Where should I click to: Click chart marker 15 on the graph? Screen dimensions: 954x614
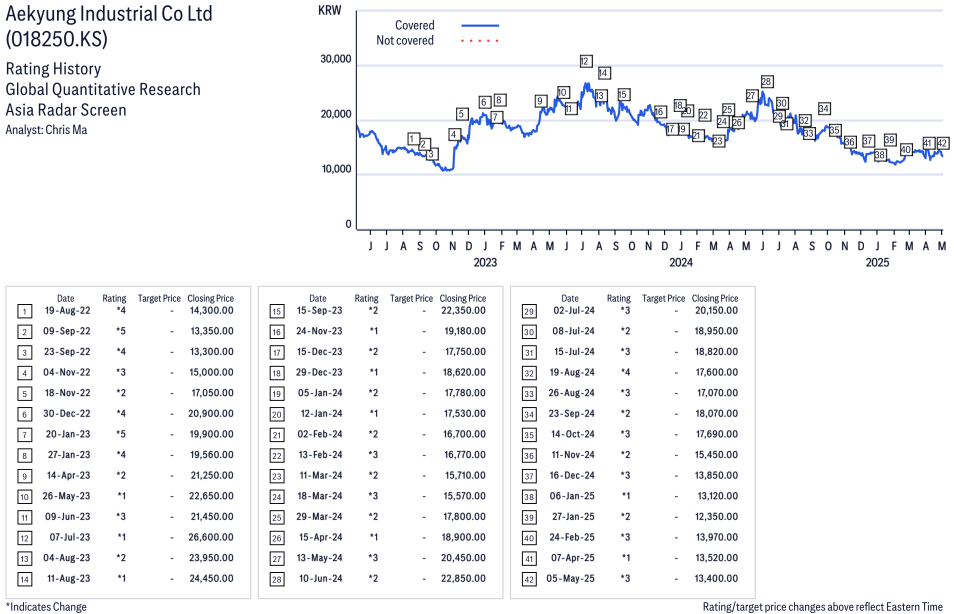(623, 94)
